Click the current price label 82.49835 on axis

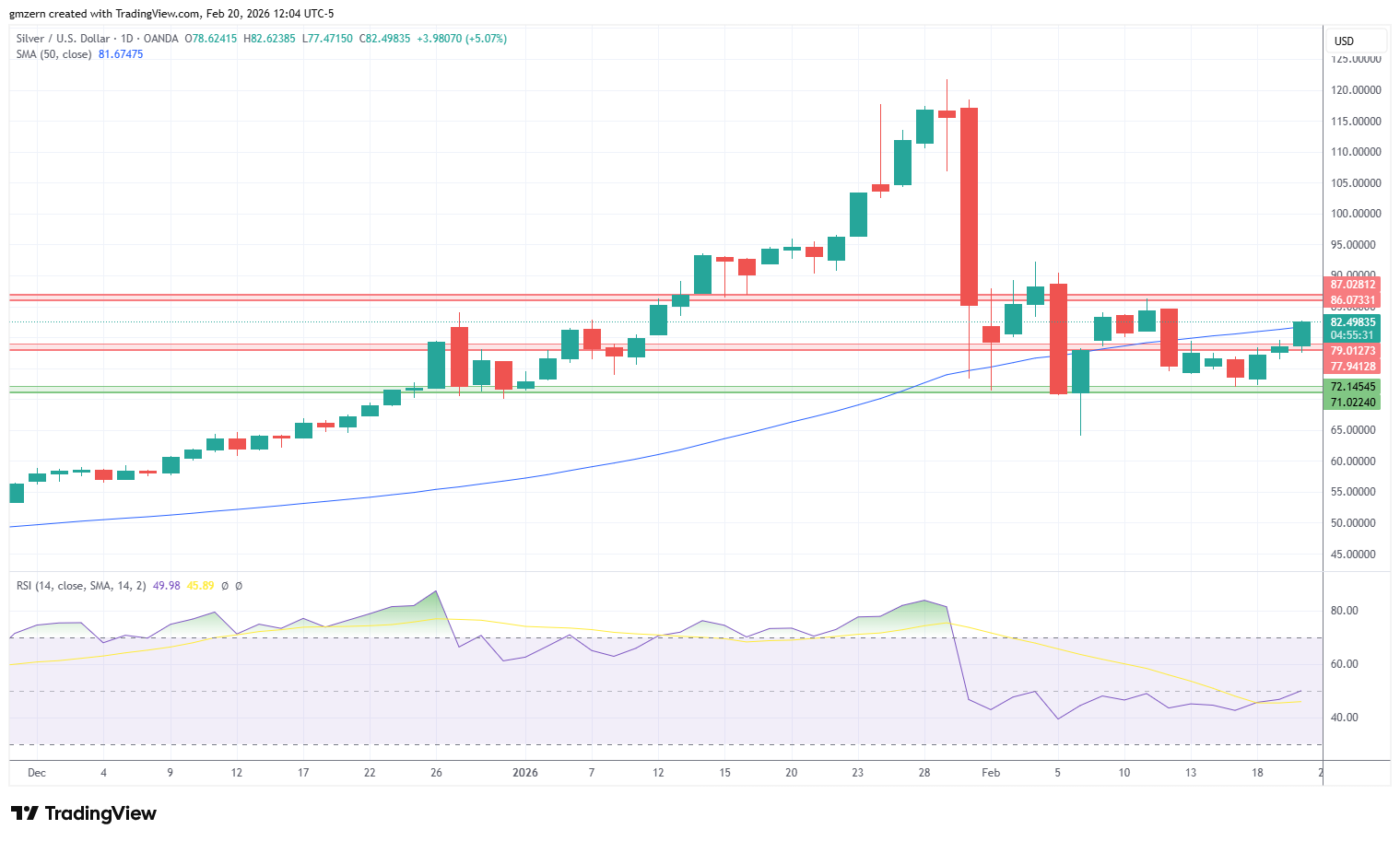(1353, 322)
